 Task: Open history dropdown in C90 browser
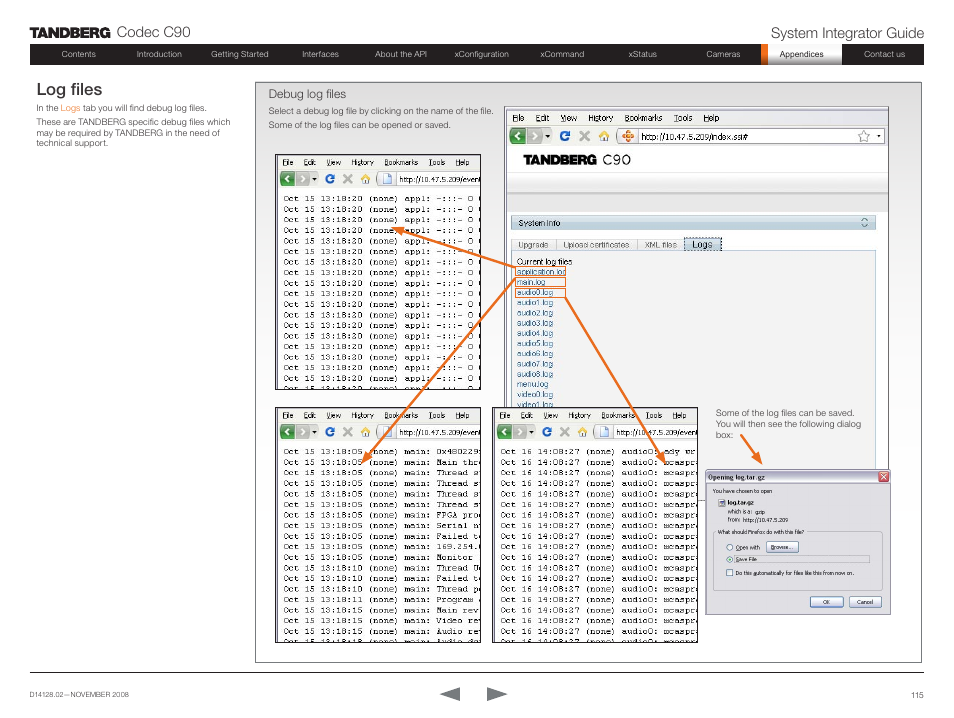click(x=548, y=136)
